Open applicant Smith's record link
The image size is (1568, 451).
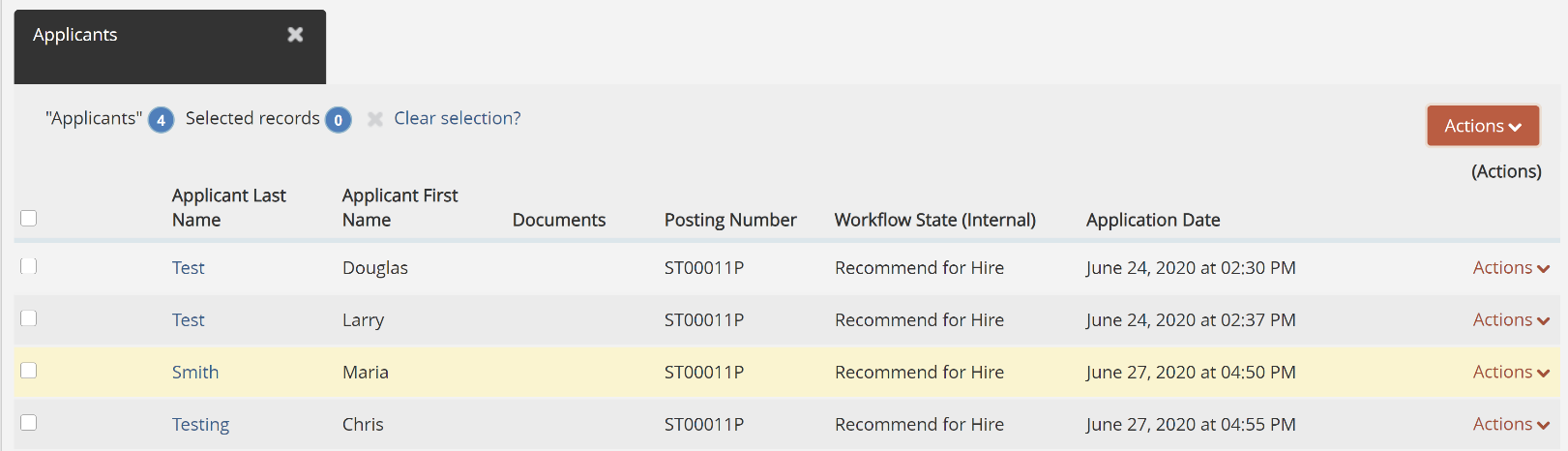tap(195, 373)
